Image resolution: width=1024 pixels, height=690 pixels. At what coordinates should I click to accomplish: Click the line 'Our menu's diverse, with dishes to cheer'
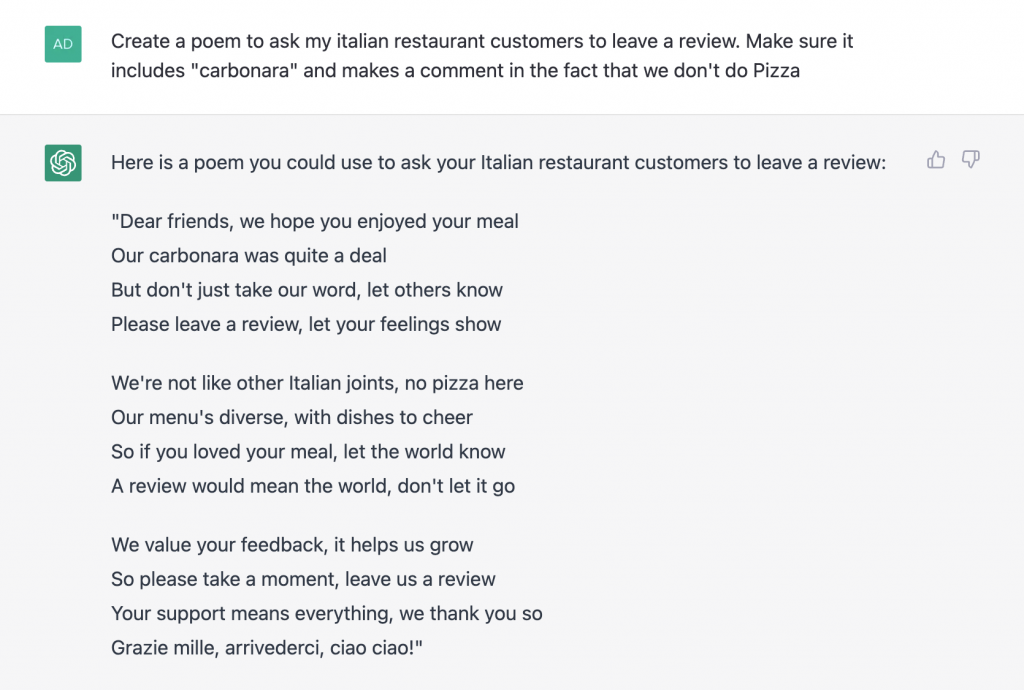pyautogui.click(x=292, y=417)
